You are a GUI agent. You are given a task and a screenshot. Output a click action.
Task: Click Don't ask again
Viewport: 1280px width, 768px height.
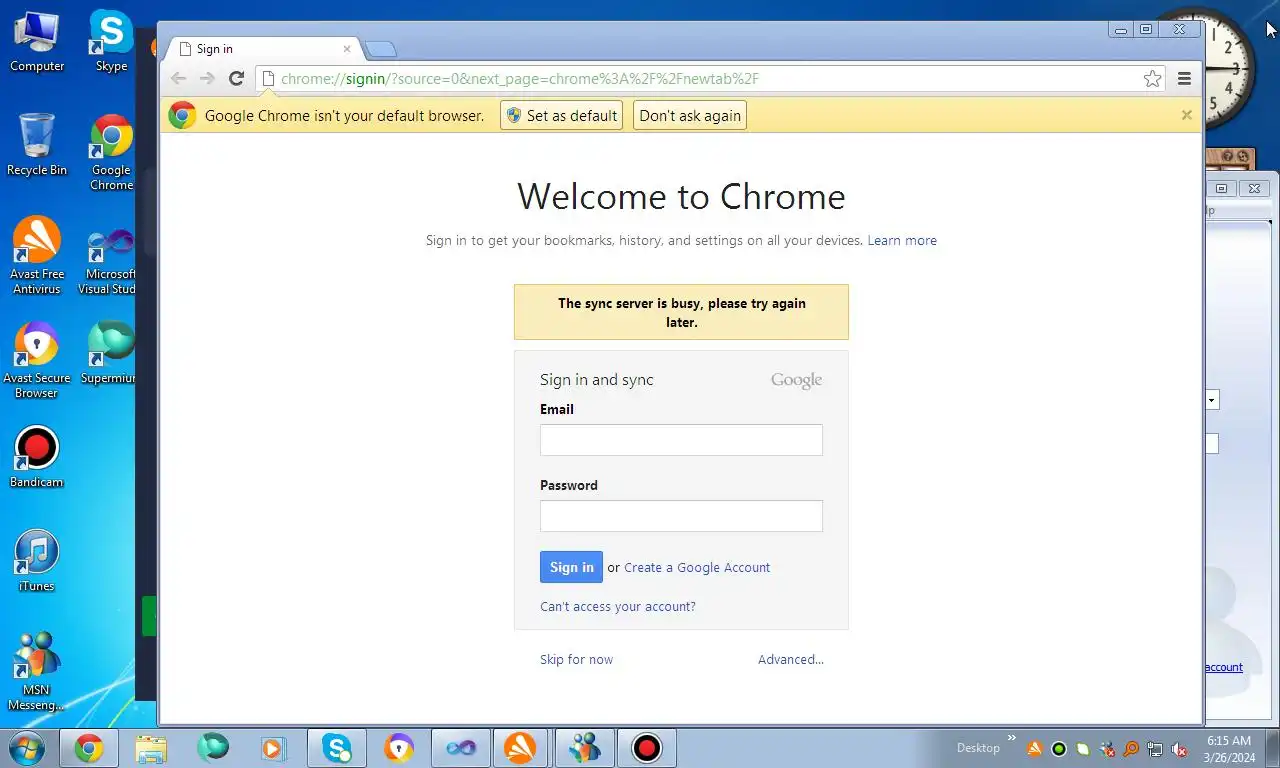click(x=690, y=115)
